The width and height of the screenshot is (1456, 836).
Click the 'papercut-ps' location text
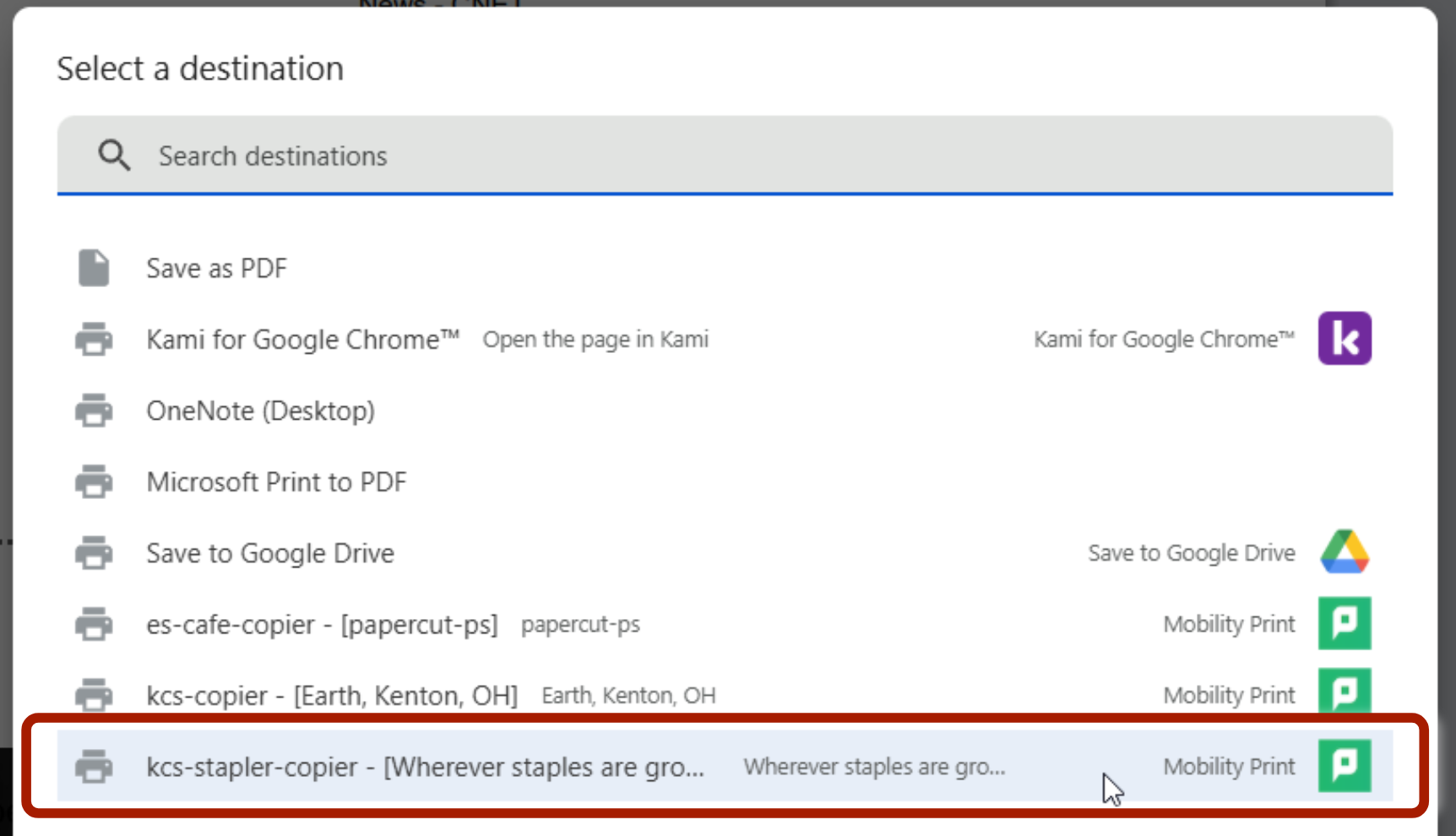[580, 625]
